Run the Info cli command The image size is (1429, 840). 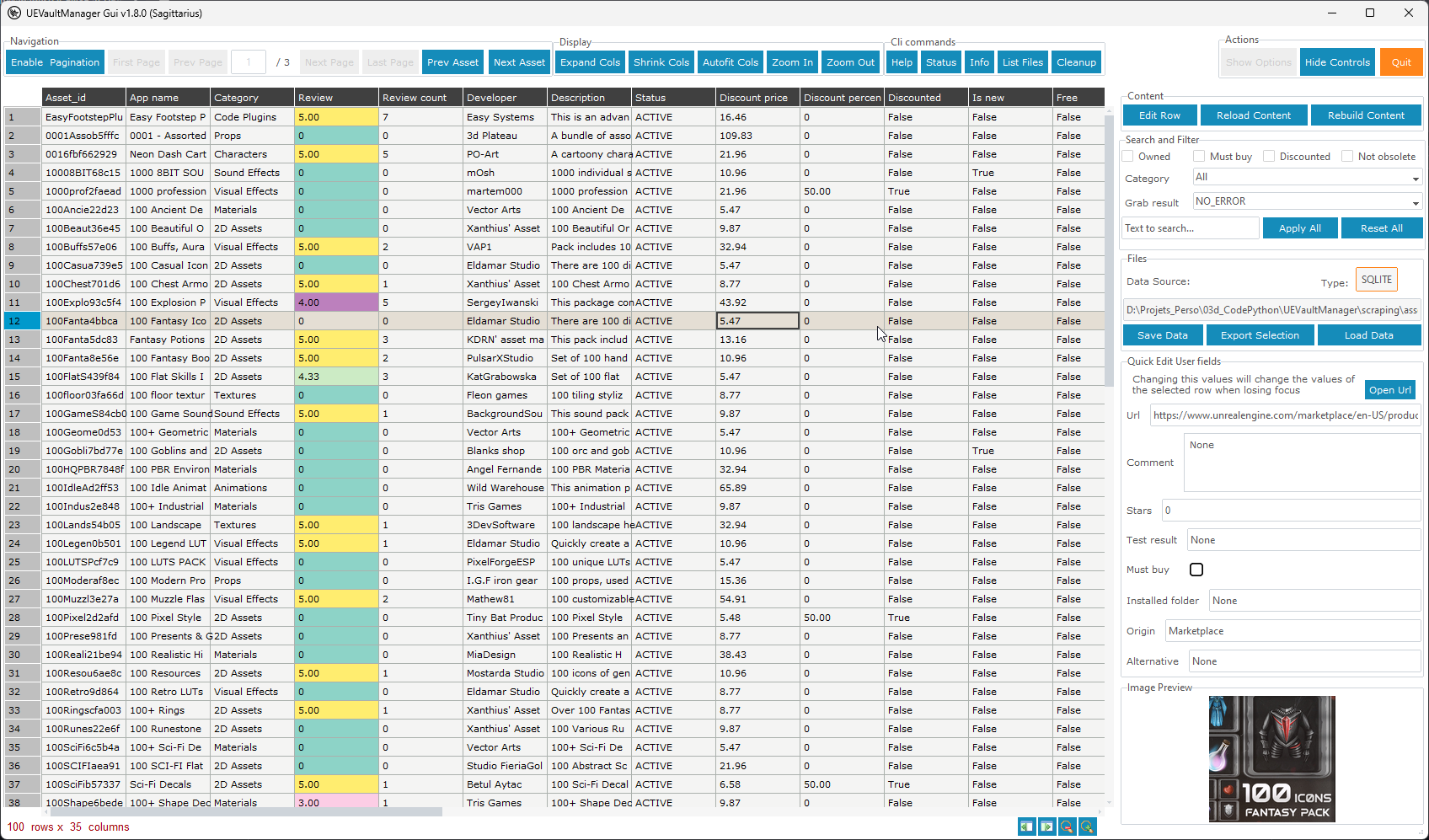click(x=979, y=62)
